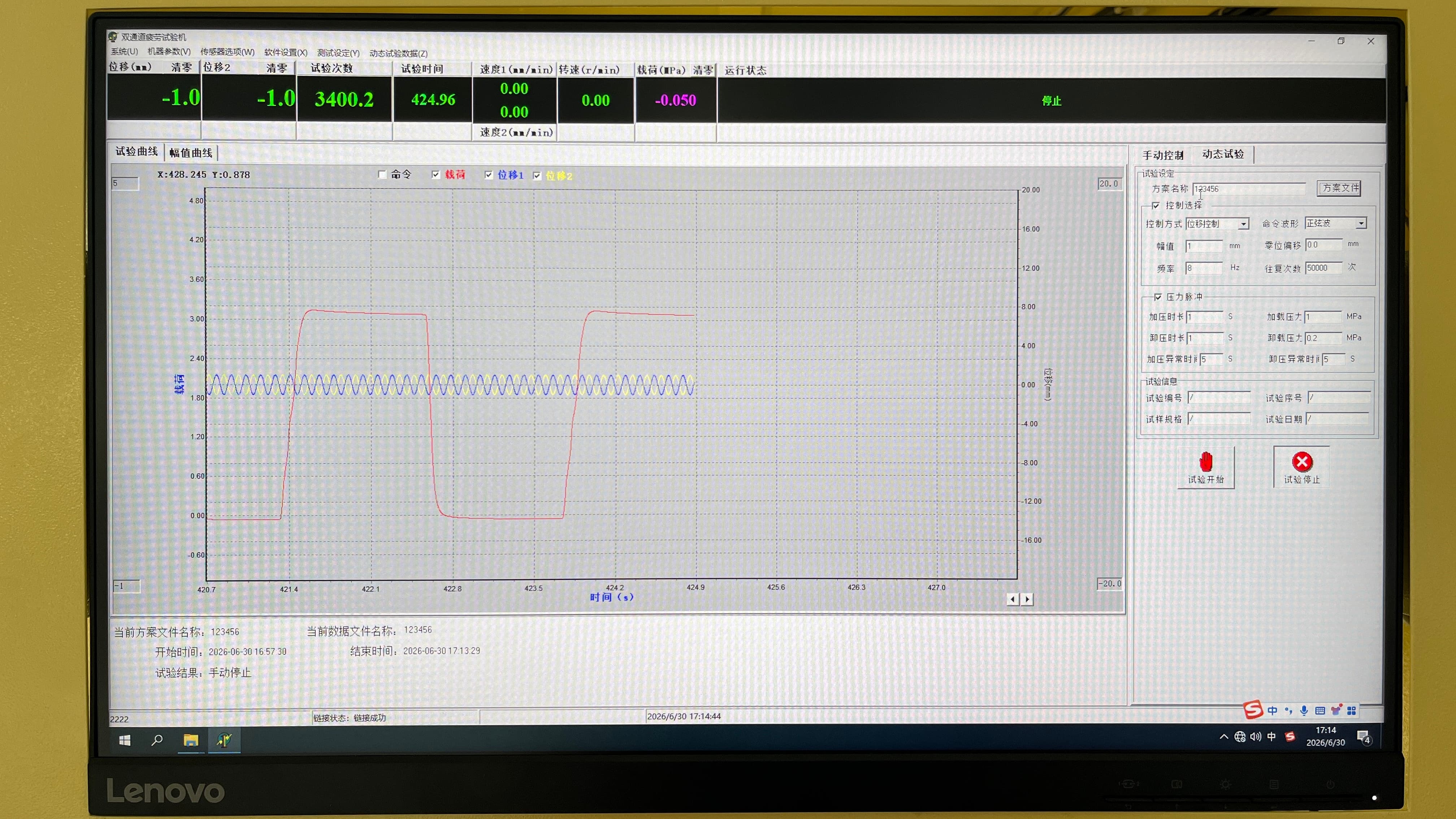The image size is (1456, 819).
Task: Click the Sogou toolbar S logo
Action: 1253,709
